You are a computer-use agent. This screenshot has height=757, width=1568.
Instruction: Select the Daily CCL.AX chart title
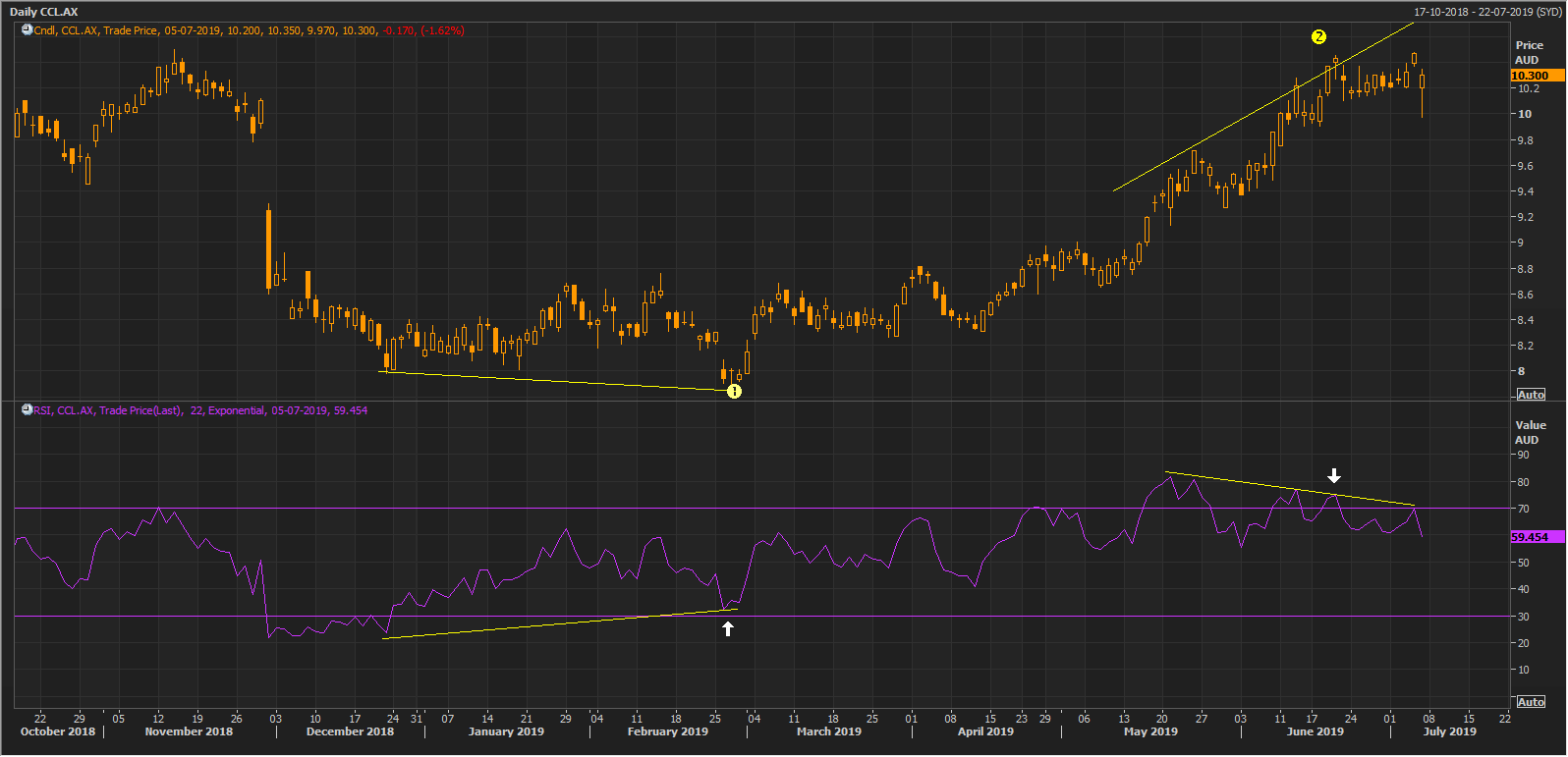coord(44,12)
